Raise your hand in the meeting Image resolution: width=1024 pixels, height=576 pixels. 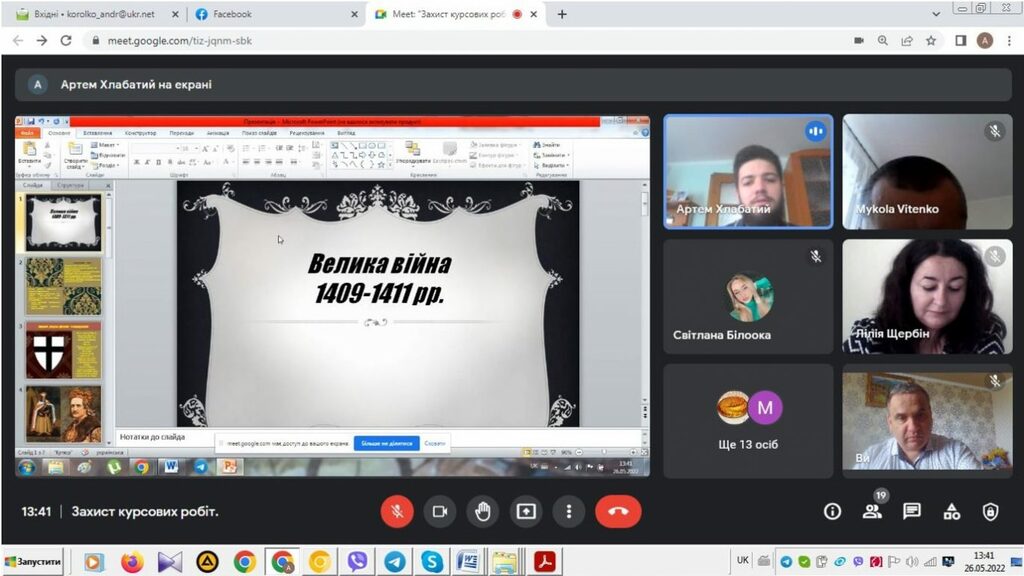[483, 511]
